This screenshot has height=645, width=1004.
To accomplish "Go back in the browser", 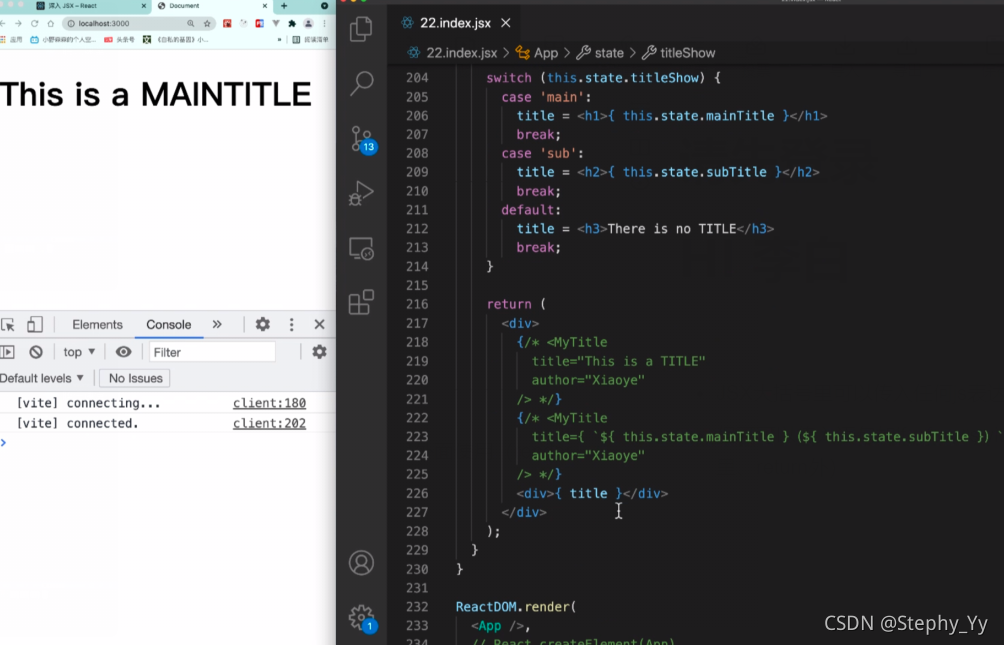I will 3,24.
